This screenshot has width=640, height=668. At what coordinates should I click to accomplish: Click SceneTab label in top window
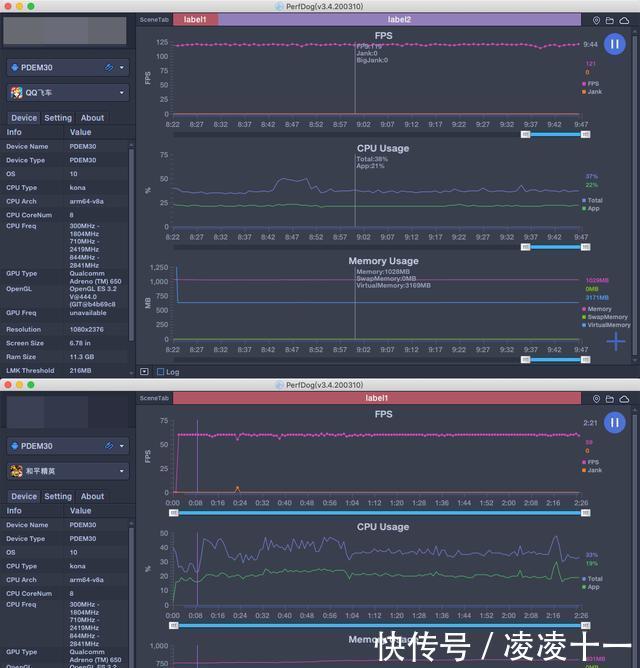point(154,20)
